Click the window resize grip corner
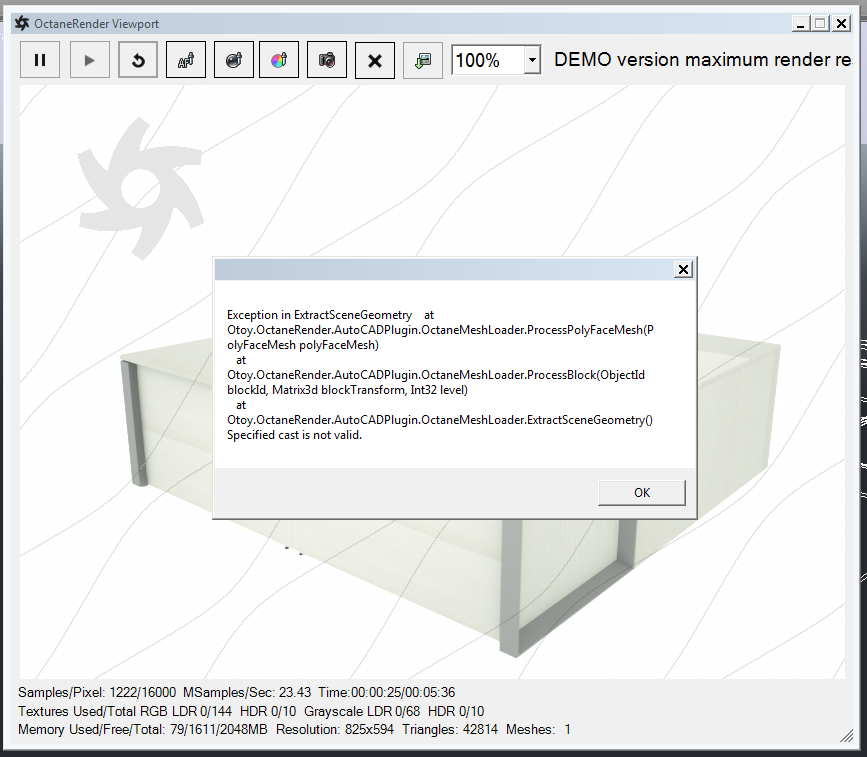 point(847,735)
